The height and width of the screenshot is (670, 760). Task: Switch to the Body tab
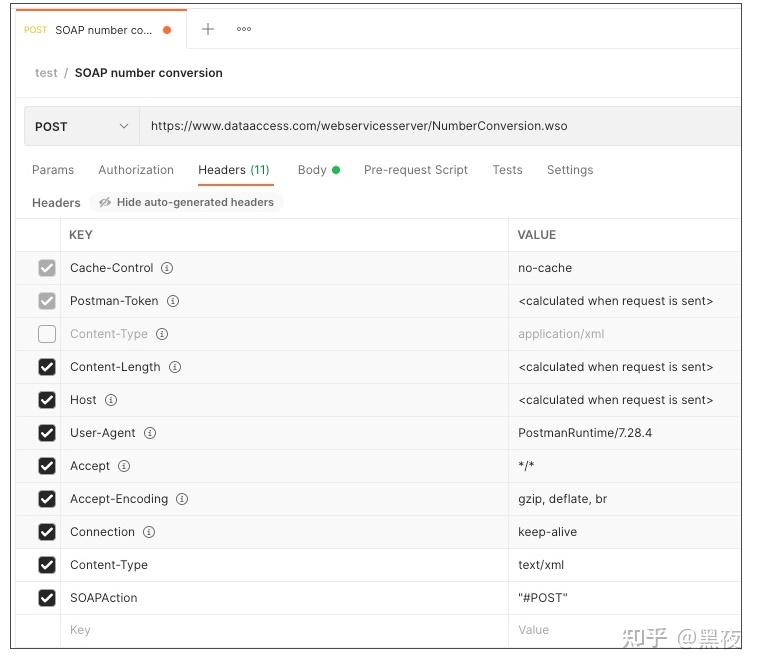pos(312,170)
